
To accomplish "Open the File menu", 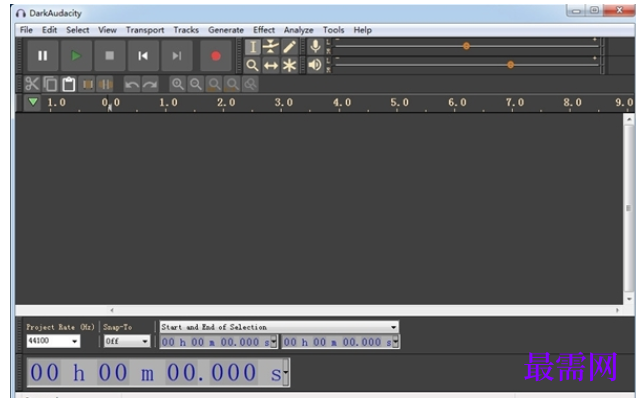I will tap(26, 30).
